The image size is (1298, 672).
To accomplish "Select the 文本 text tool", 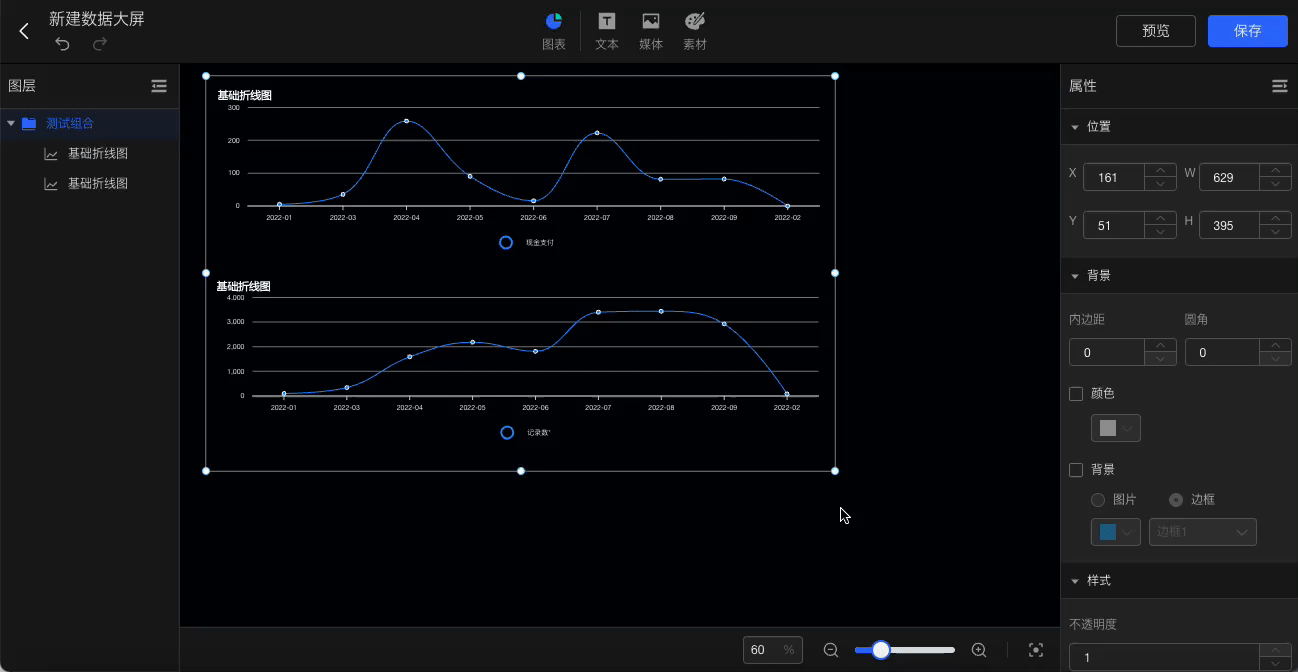I will tap(606, 31).
